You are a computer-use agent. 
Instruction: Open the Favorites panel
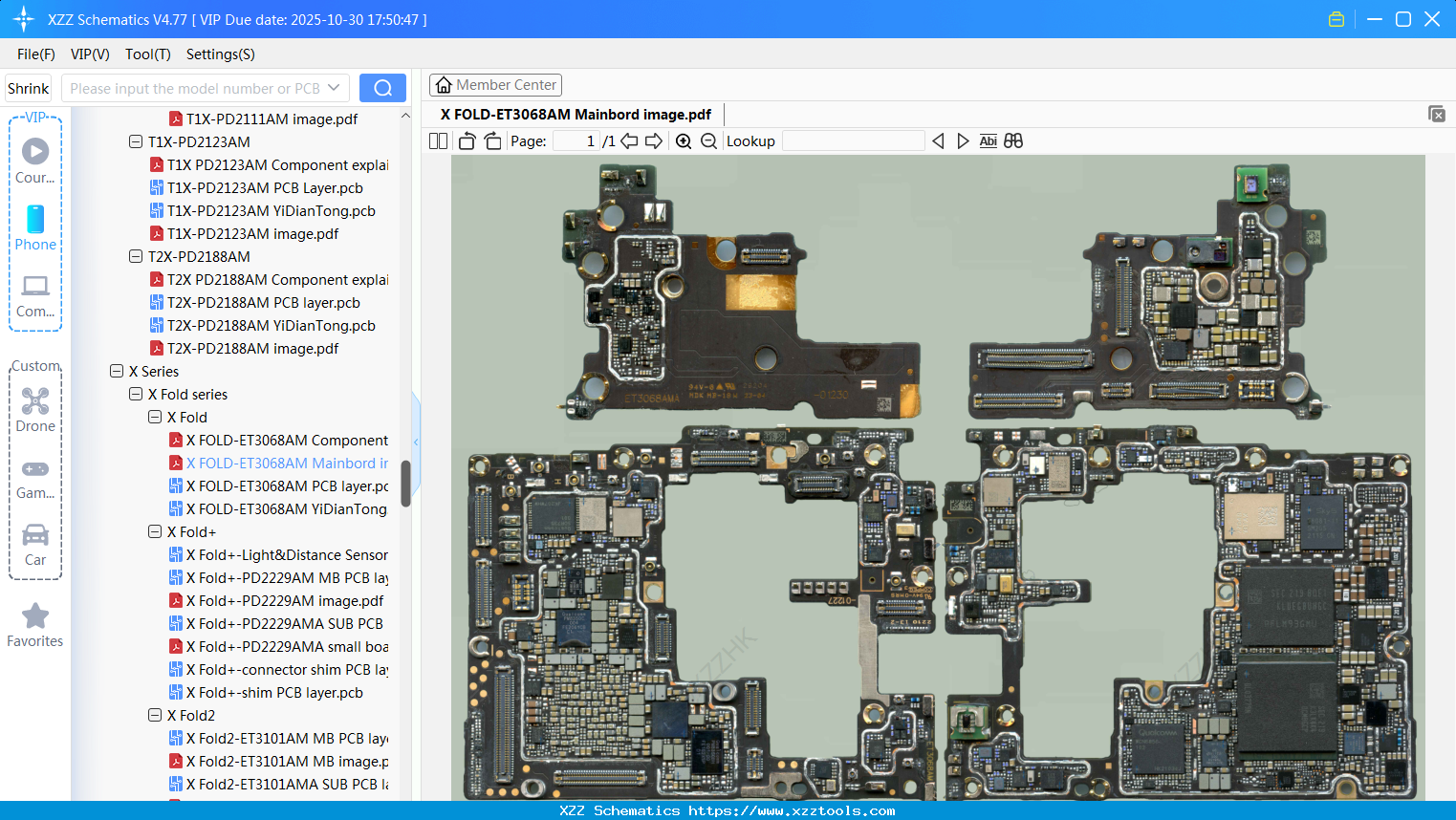coord(35,623)
